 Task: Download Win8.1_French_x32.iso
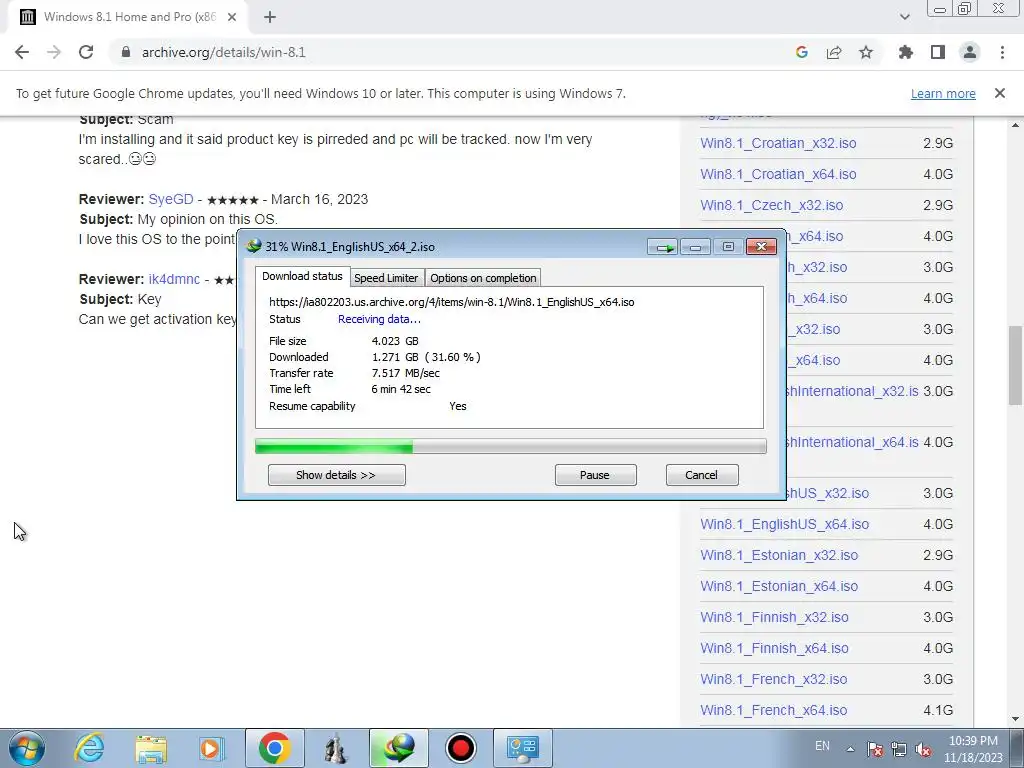pos(773,679)
